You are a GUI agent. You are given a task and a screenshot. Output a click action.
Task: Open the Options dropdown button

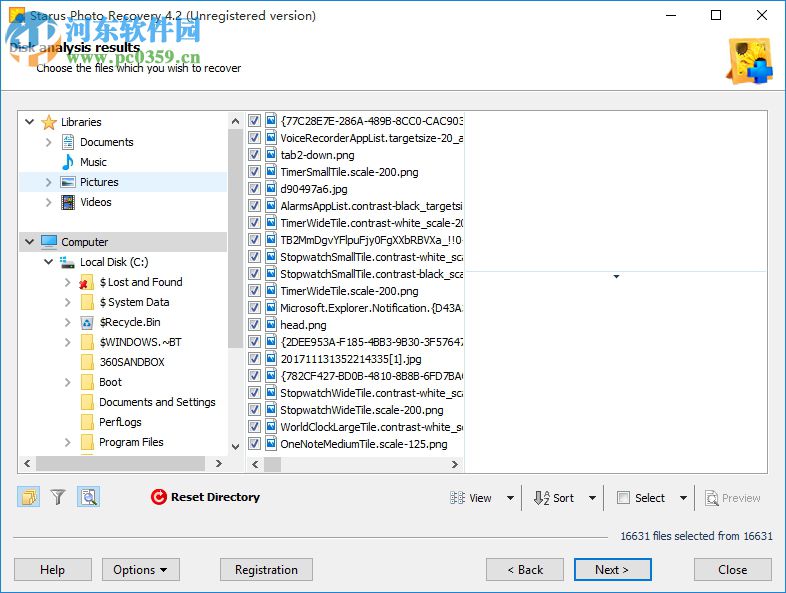click(141, 569)
